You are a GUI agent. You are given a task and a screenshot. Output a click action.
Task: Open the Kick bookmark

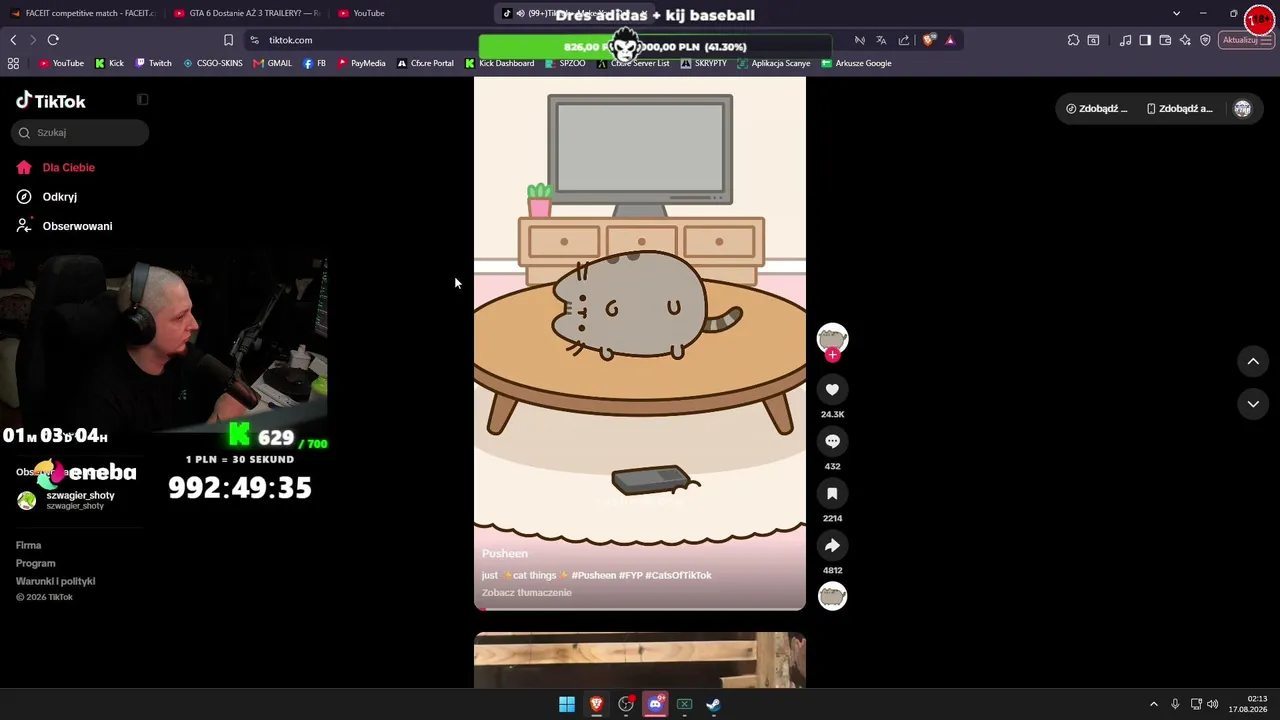point(109,63)
